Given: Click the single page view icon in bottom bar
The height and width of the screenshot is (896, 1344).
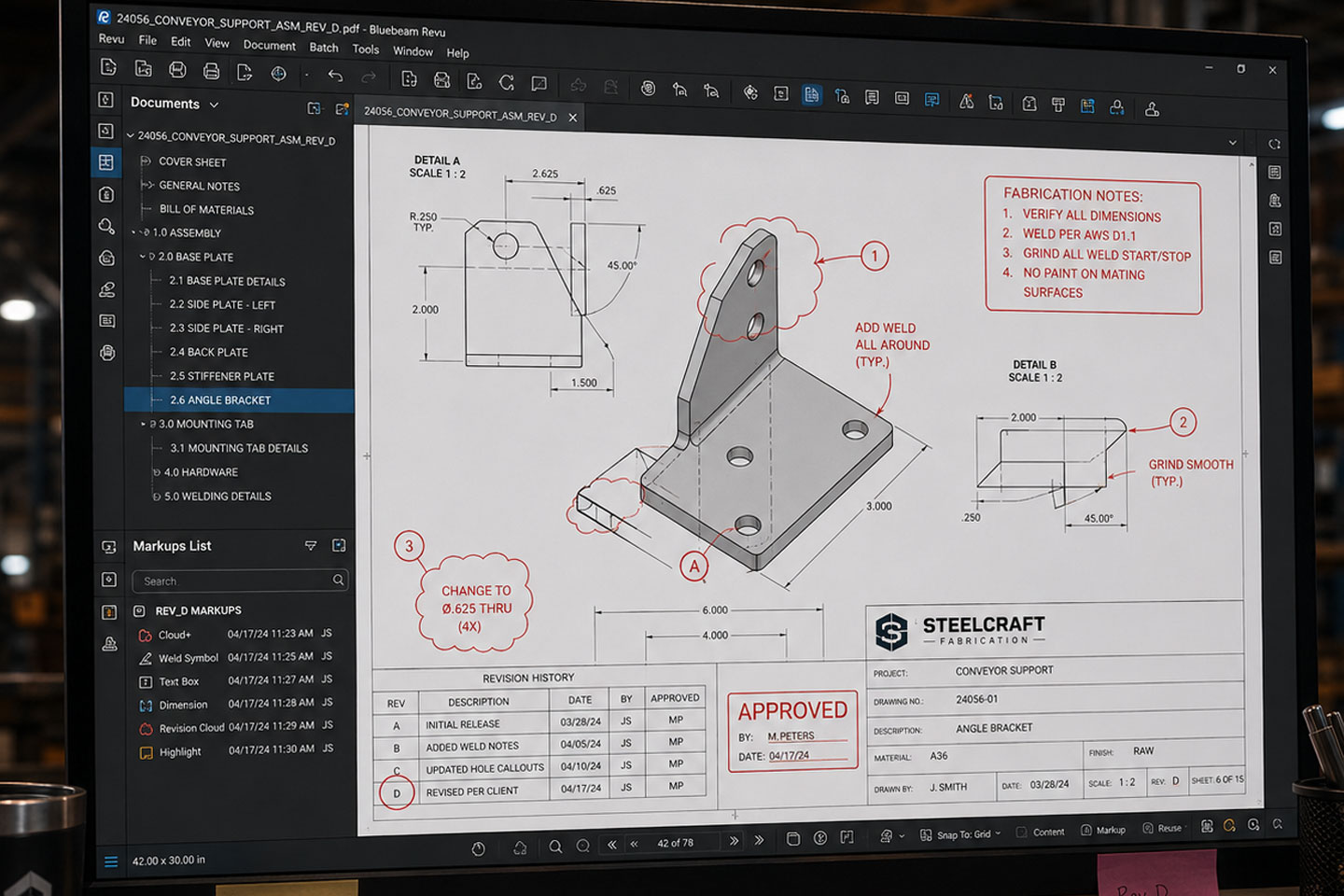Looking at the screenshot, I should pyautogui.click(x=792, y=839).
